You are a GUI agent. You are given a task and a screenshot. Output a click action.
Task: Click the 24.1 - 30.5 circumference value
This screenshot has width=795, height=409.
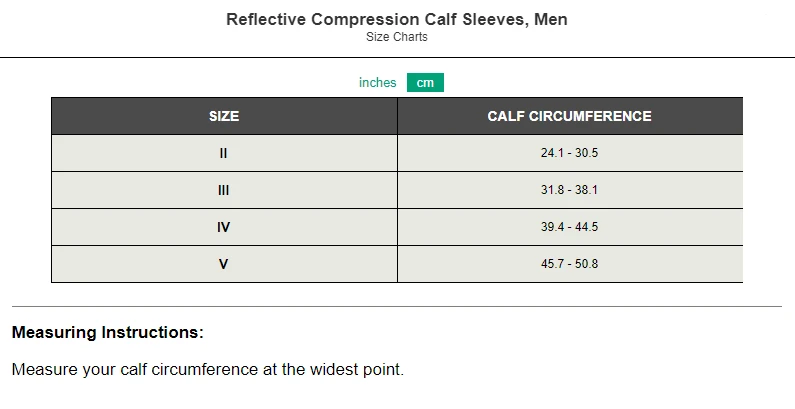point(569,154)
